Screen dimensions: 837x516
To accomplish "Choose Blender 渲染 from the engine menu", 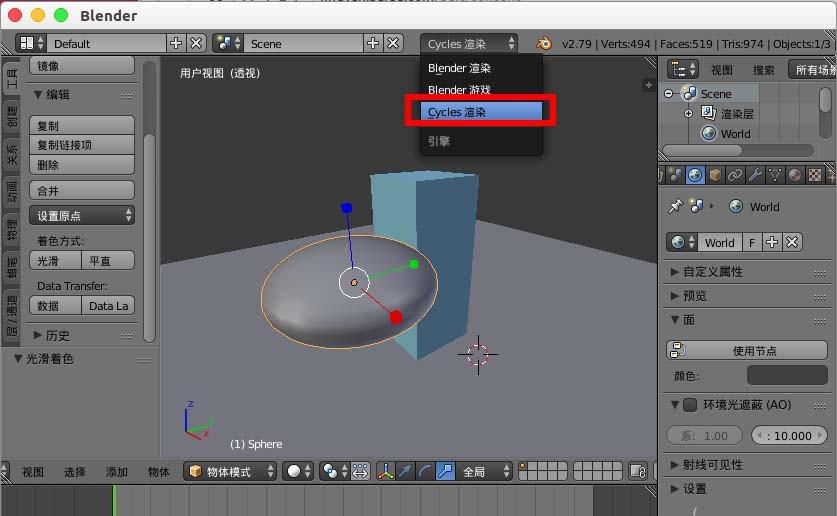I will (x=481, y=68).
